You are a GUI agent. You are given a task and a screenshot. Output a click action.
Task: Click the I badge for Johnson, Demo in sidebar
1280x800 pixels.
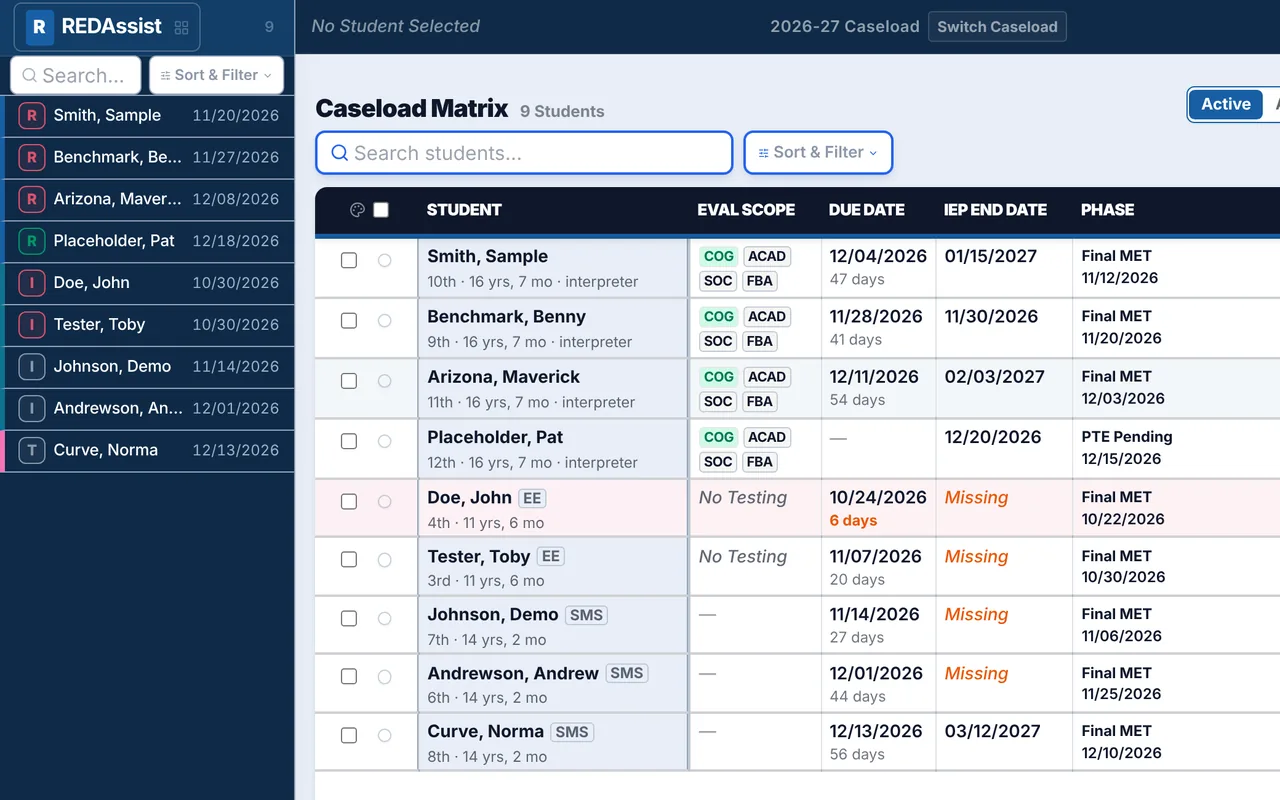32,367
